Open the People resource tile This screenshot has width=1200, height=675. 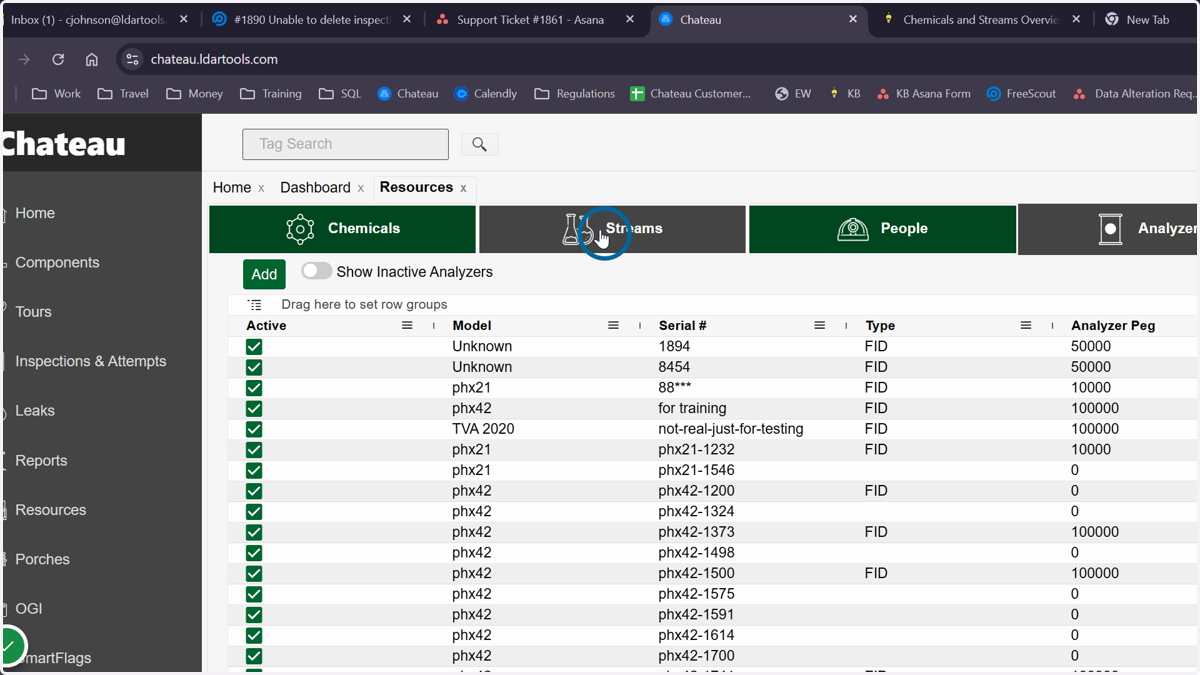pos(882,229)
